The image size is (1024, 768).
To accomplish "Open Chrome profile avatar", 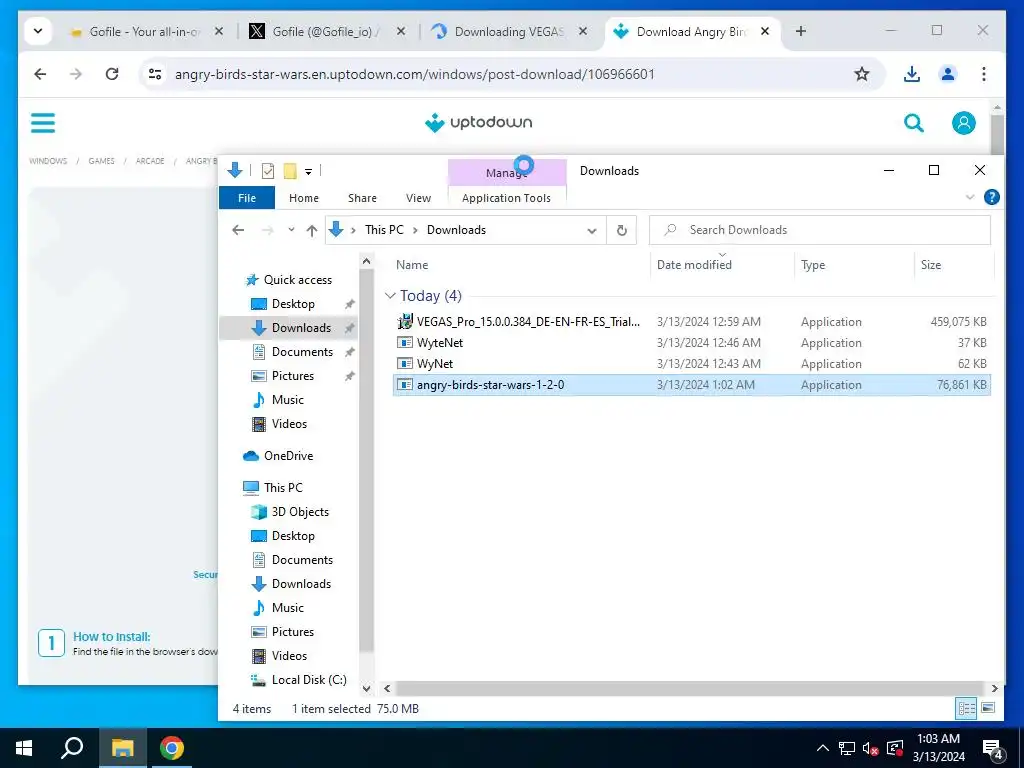I will click(948, 74).
